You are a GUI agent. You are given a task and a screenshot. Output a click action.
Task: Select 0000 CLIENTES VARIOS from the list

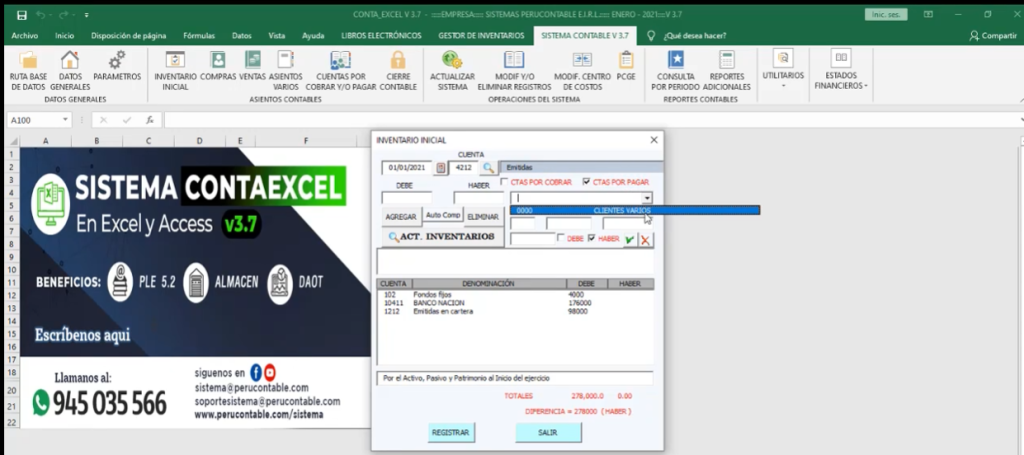(635, 210)
